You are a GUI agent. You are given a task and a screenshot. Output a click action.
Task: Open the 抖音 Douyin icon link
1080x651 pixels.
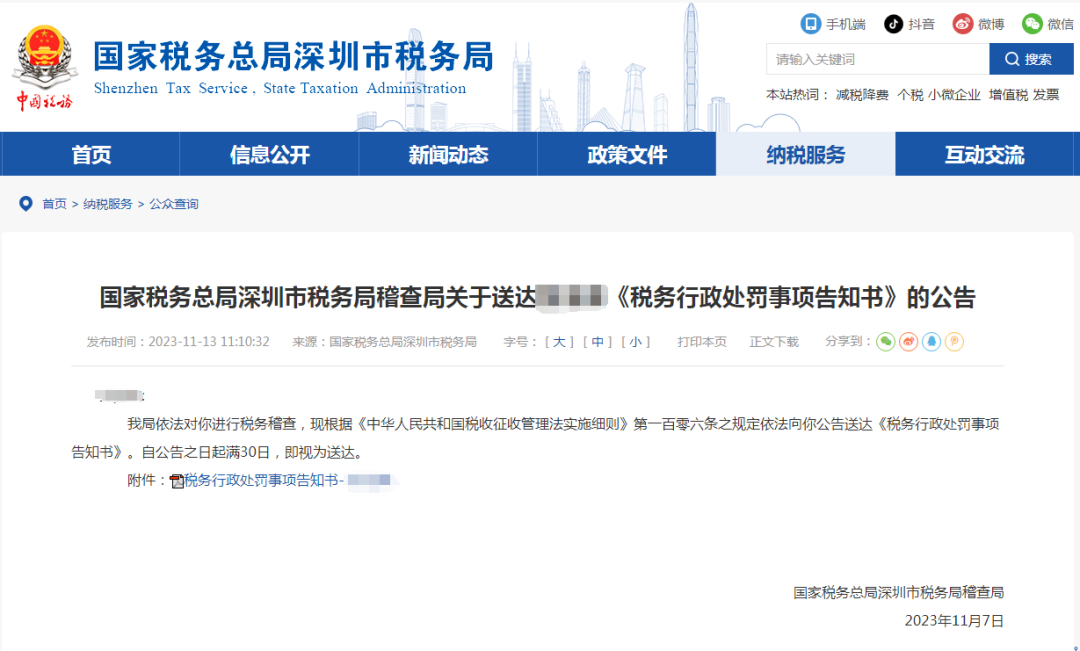(893, 24)
